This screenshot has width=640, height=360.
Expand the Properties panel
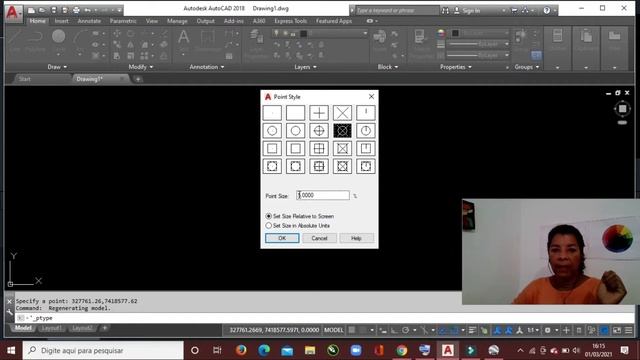[x=456, y=67]
